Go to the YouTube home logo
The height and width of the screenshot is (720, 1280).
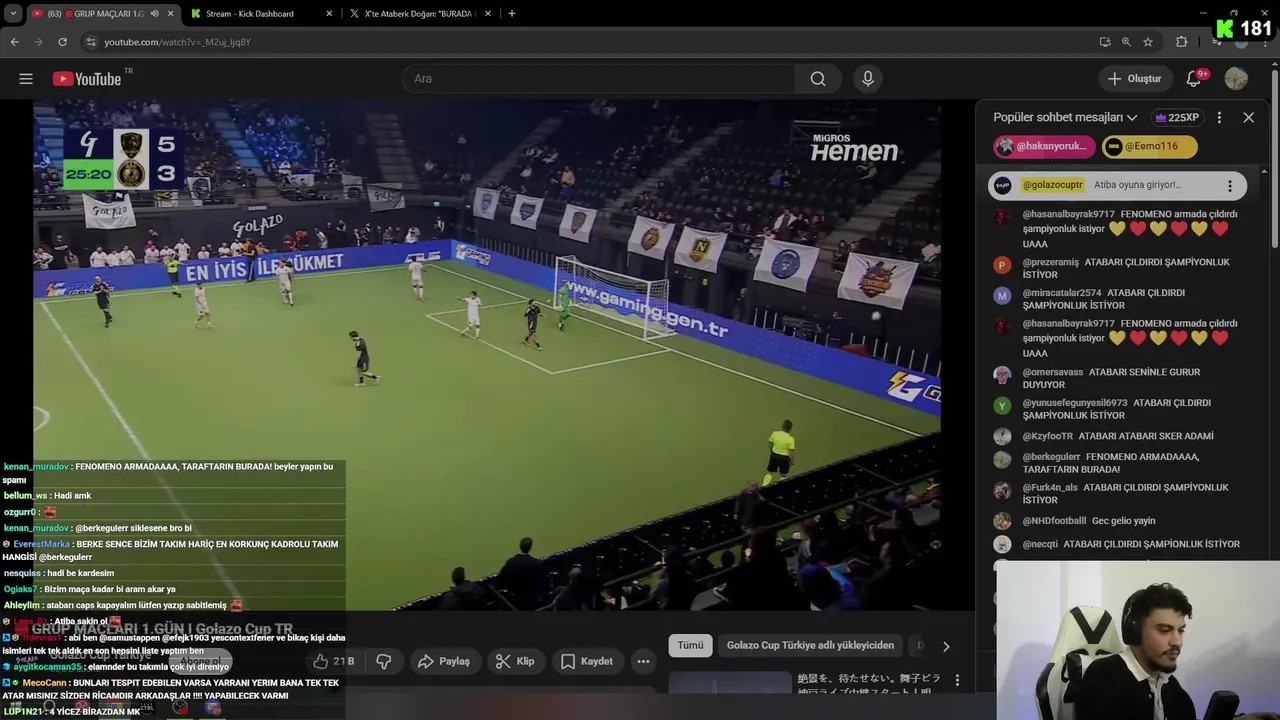click(x=87, y=79)
